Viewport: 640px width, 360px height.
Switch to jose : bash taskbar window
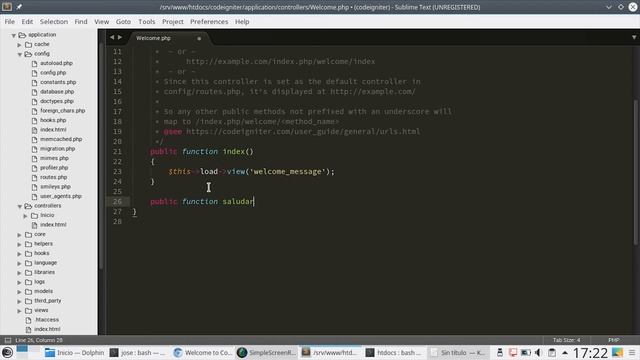[138, 353]
